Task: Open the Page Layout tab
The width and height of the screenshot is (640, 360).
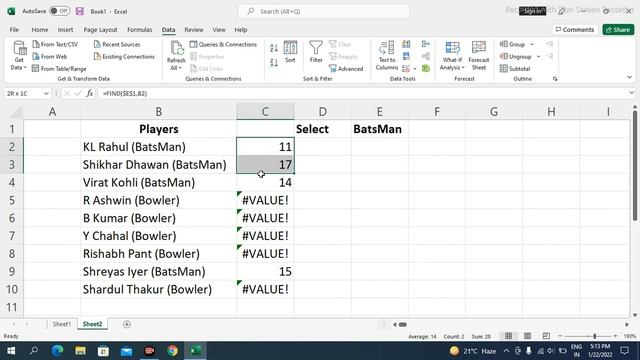Action: (x=100, y=29)
